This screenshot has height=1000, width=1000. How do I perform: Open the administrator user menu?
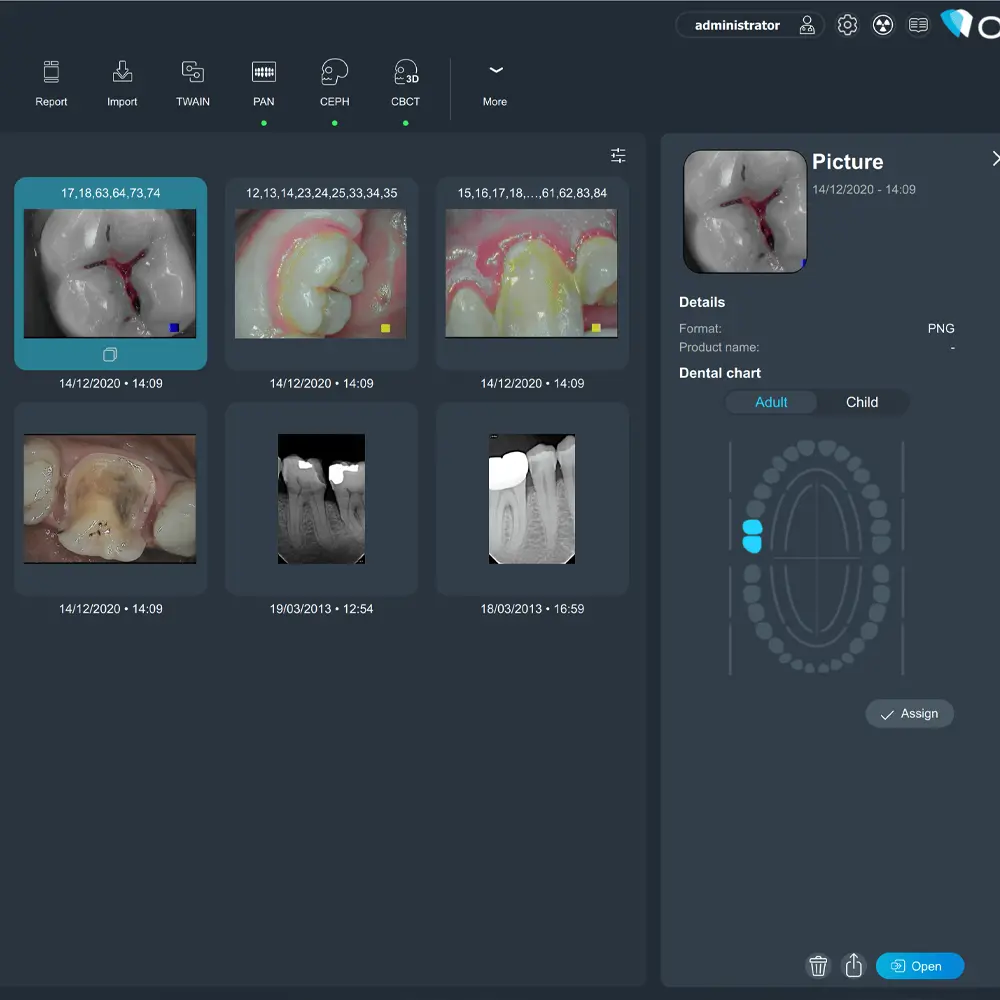[x=750, y=26]
